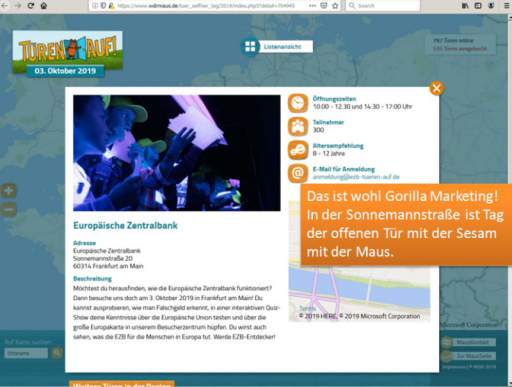Click the browser Search box
Viewport: 512px width, 387px height.
tap(383, 5)
